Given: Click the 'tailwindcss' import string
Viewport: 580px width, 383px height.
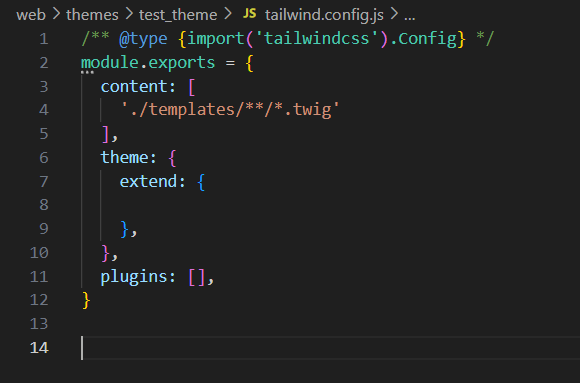Looking at the screenshot, I should coord(316,38).
